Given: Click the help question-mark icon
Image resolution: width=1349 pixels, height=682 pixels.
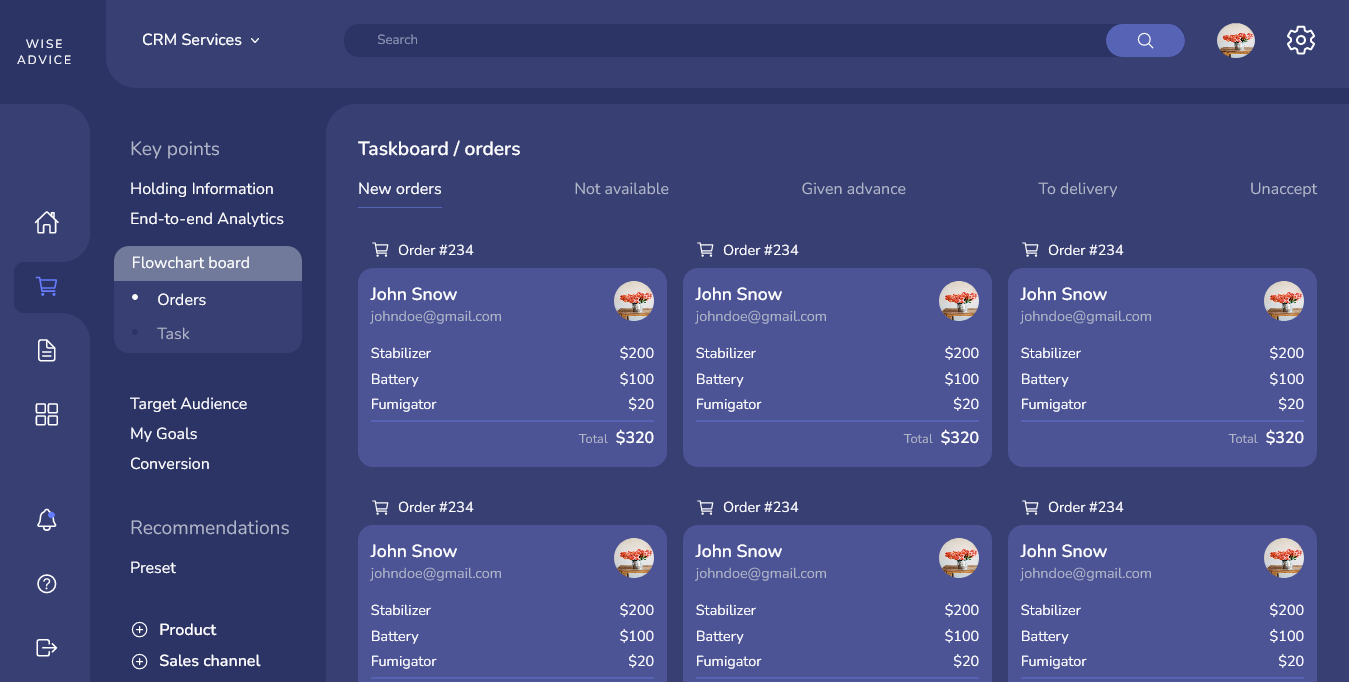Looking at the screenshot, I should pos(46,583).
